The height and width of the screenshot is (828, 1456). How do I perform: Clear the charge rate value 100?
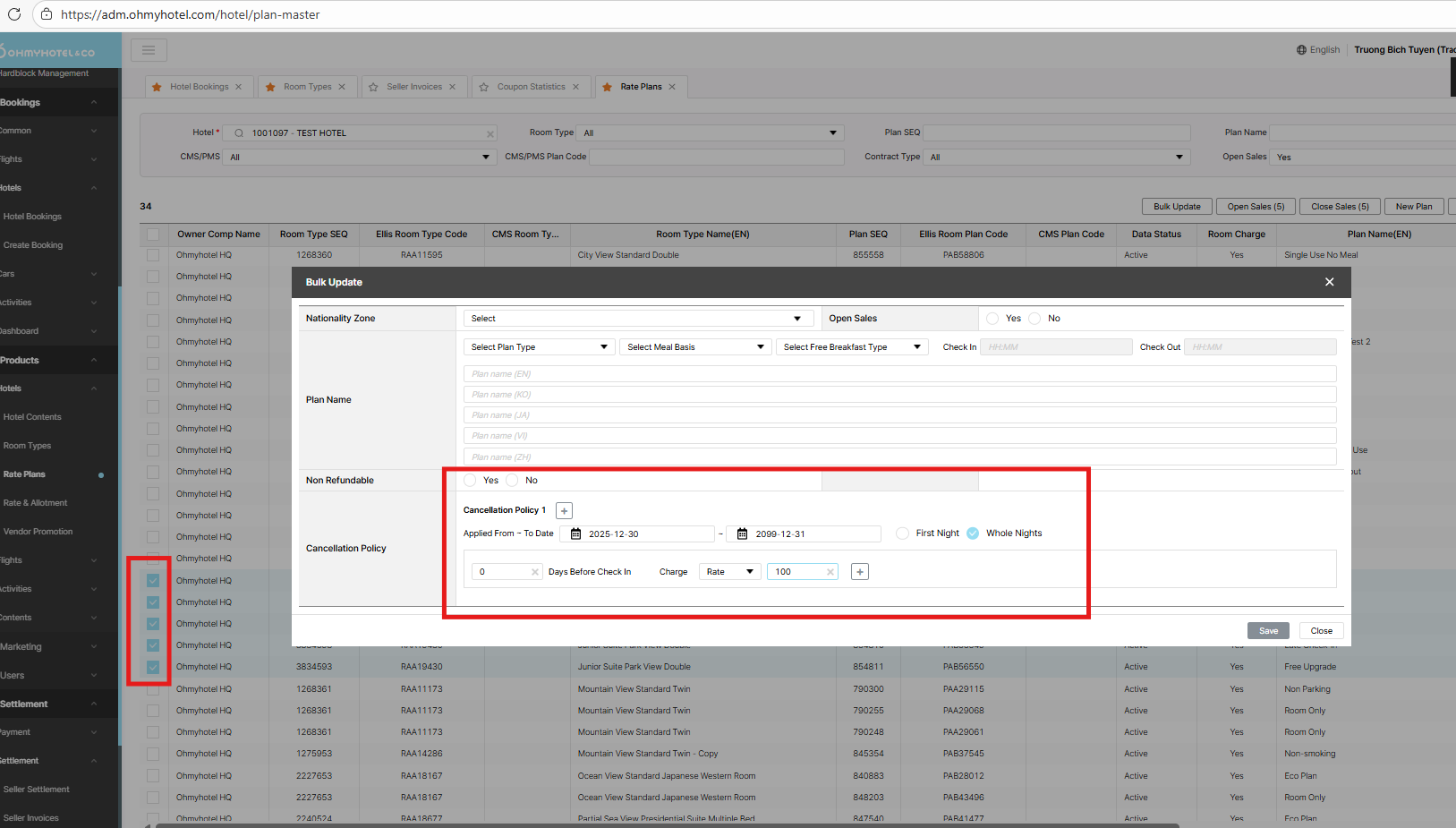(830, 572)
